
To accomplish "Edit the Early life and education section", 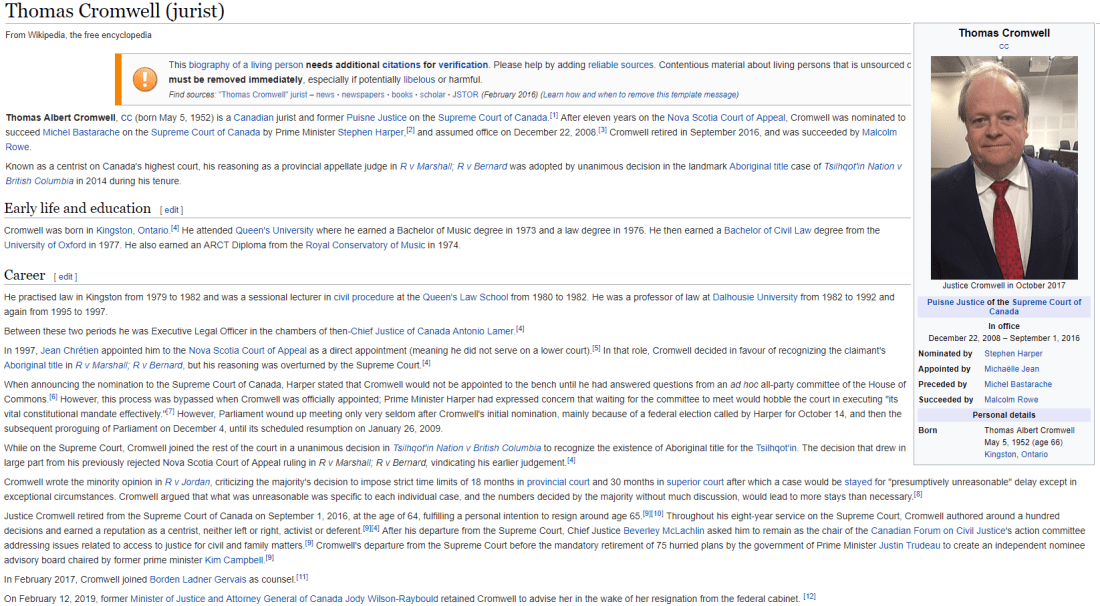I will (173, 210).
